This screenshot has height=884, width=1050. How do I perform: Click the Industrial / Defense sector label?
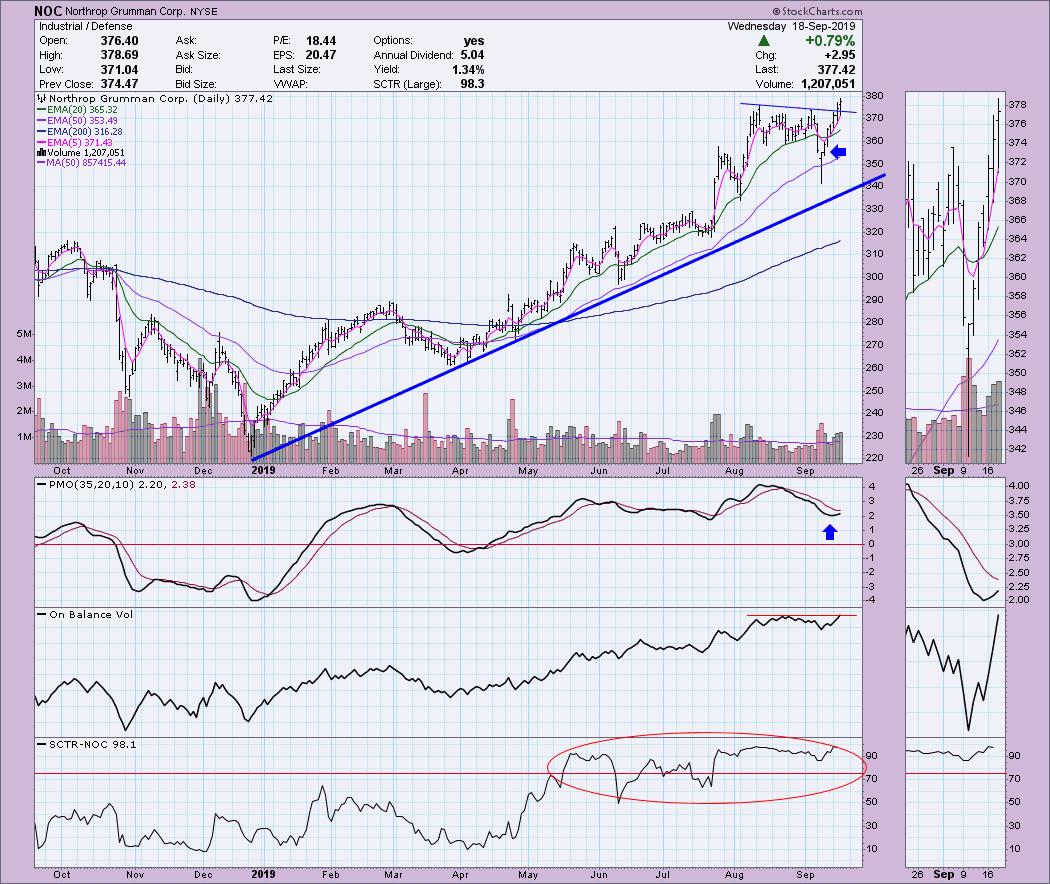86,26
